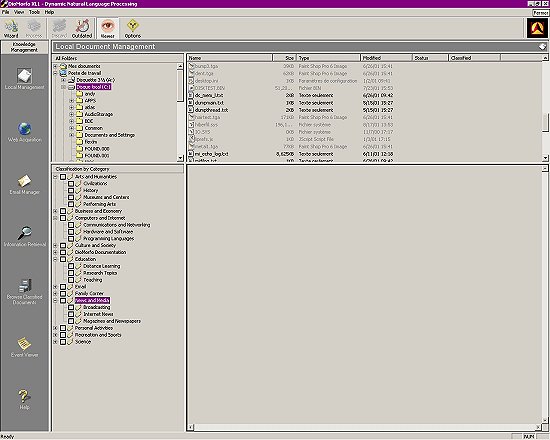Click the file list scroll-down arrow

pyautogui.click(x=545, y=158)
